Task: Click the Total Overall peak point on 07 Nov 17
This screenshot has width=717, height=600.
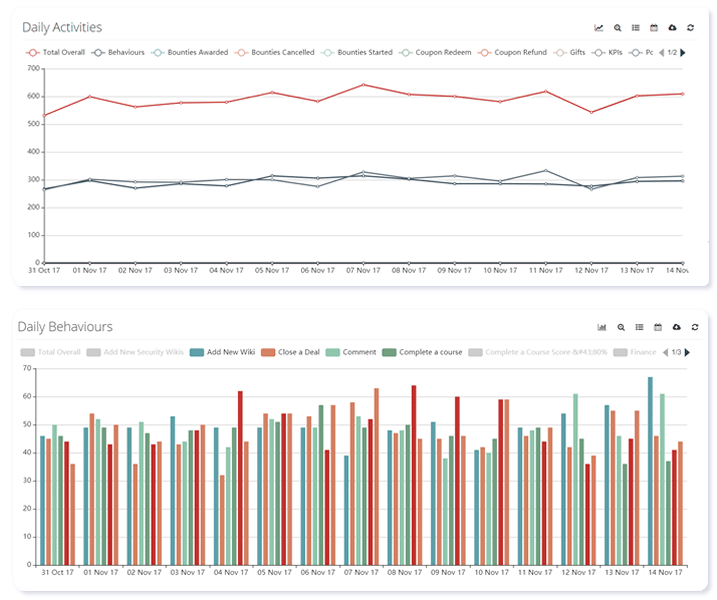Action: [x=362, y=85]
